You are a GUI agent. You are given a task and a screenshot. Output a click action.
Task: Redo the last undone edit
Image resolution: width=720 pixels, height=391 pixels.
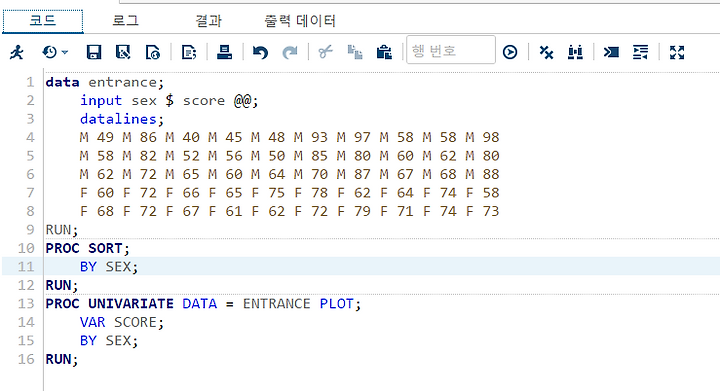pyautogui.click(x=290, y=52)
